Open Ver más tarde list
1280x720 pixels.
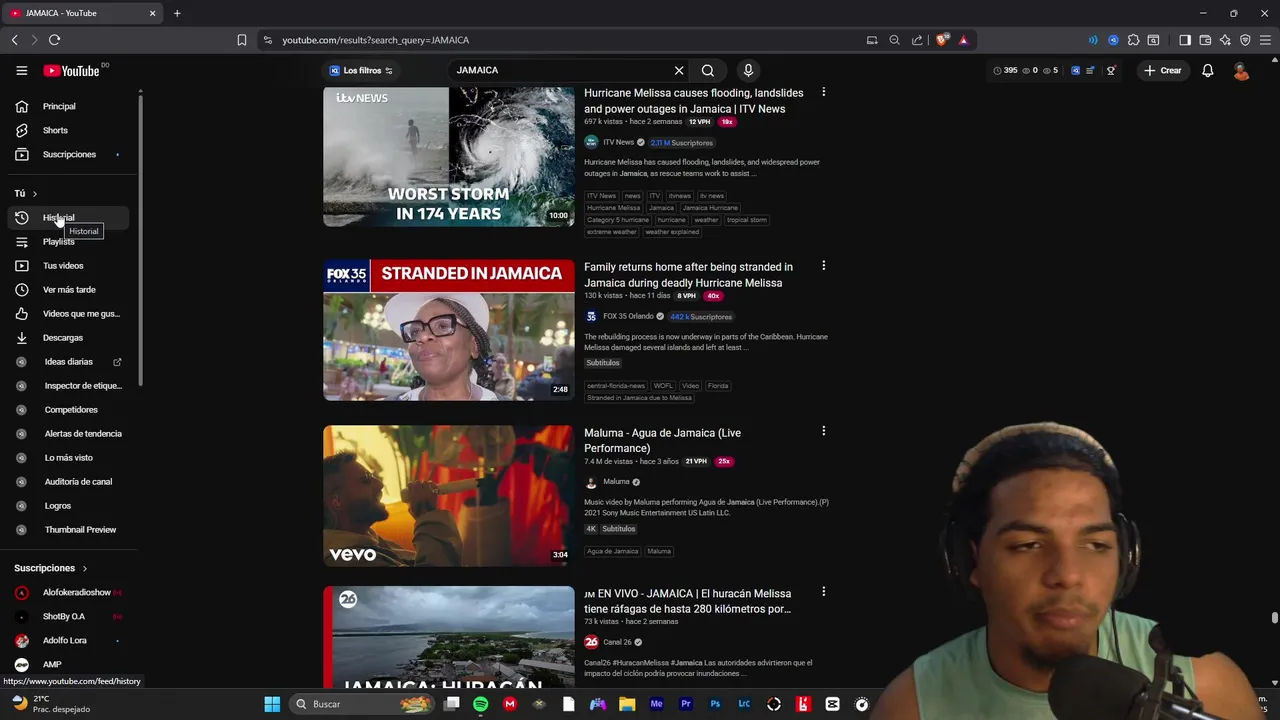70,289
